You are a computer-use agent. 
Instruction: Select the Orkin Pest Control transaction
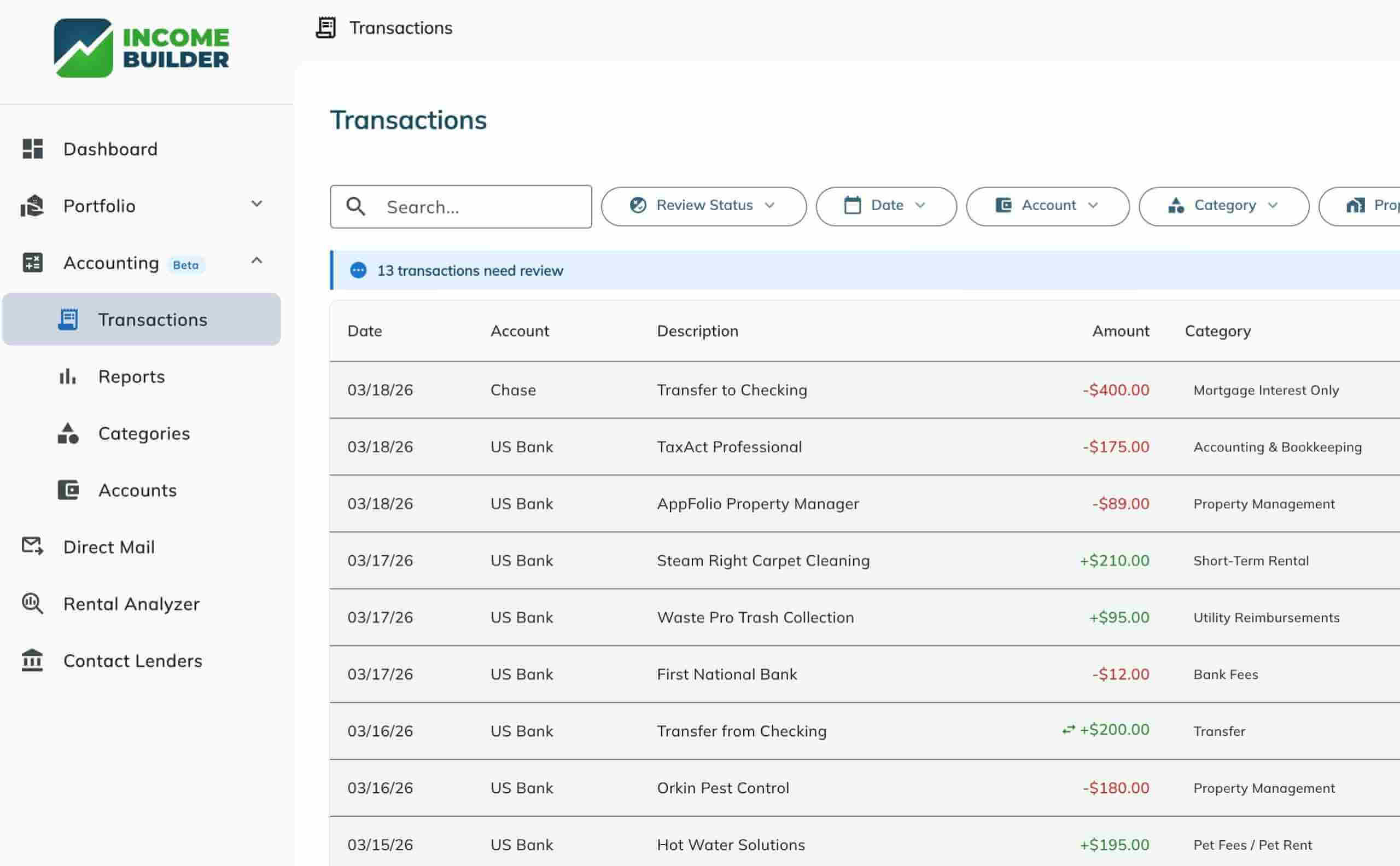[x=865, y=788]
